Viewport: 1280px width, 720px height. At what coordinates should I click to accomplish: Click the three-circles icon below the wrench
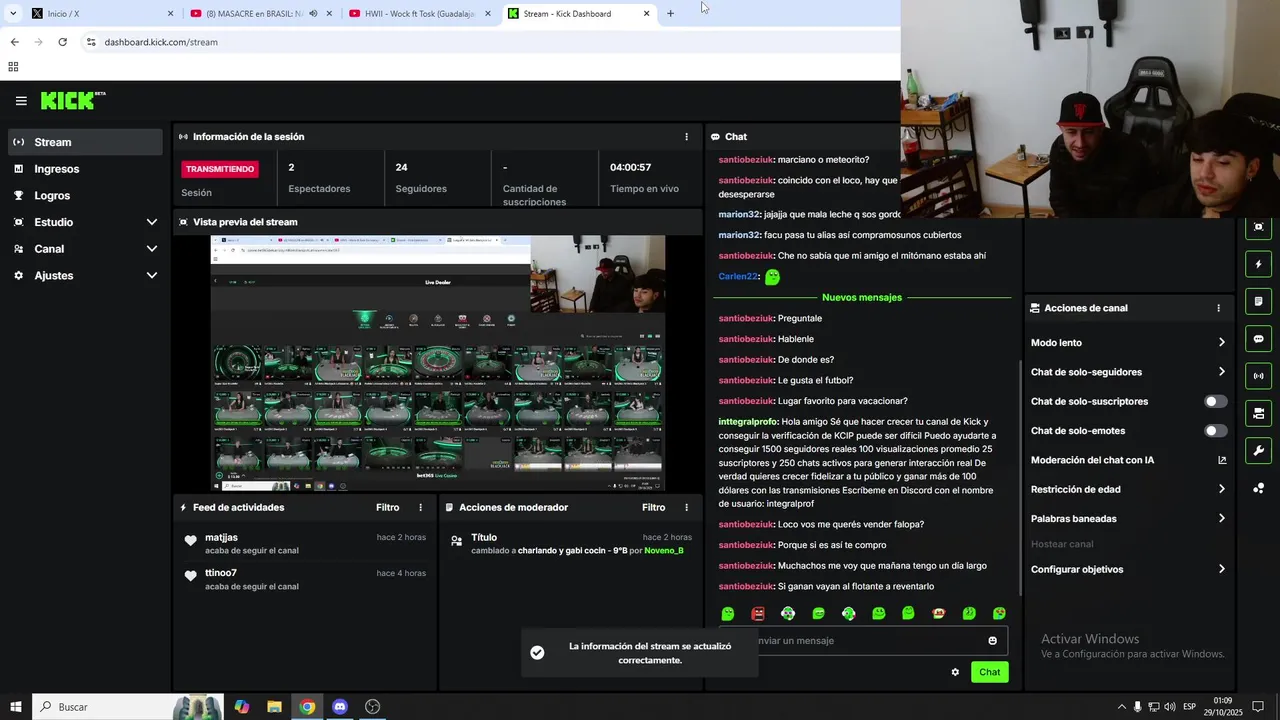[1258, 488]
